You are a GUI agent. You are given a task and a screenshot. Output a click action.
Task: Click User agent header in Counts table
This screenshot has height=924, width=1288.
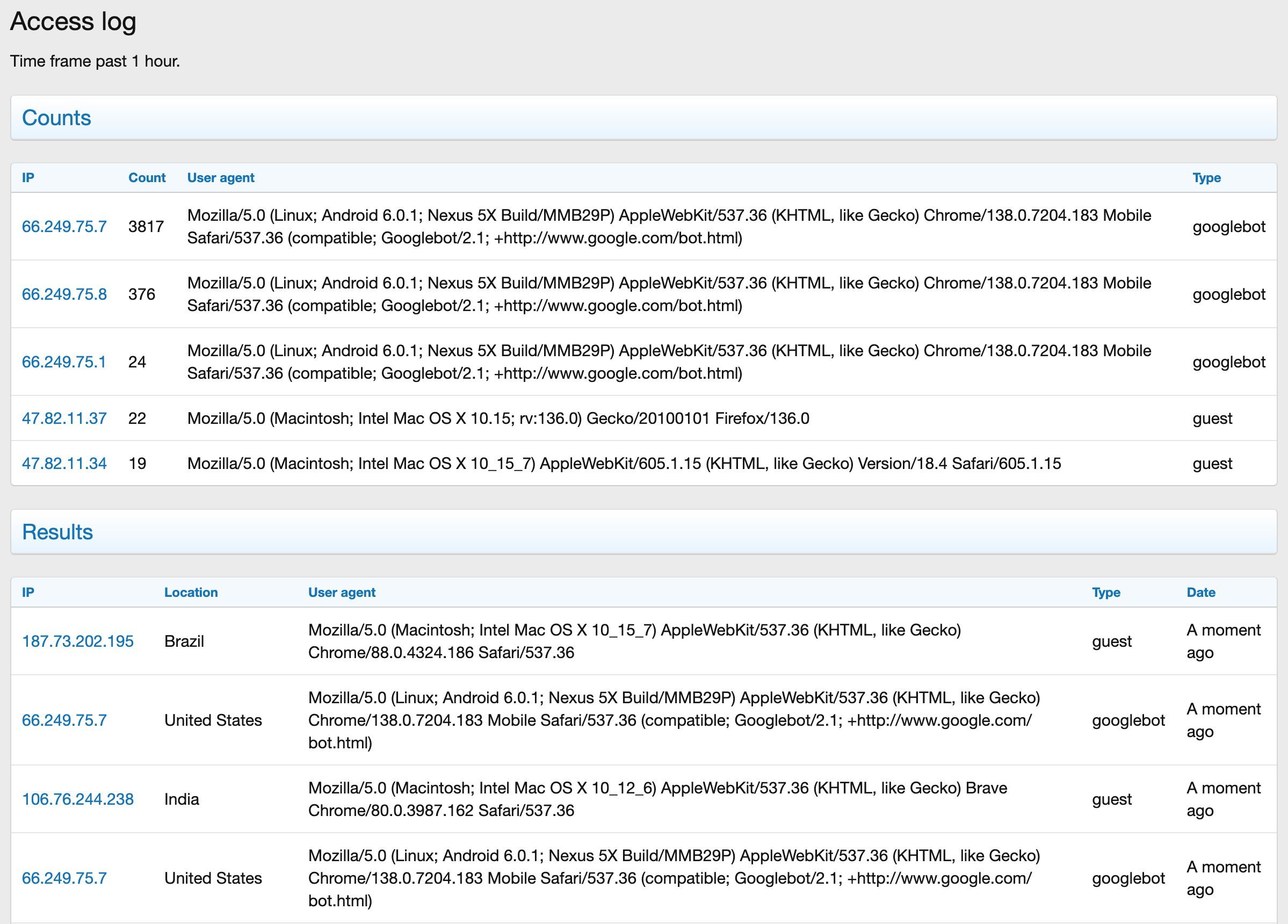220,178
